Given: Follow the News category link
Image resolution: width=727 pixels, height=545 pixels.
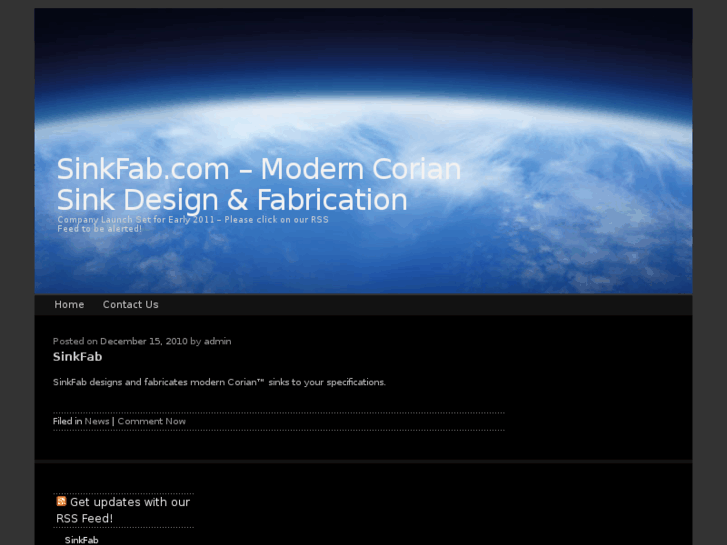Looking at the screenshot, I should tap(97, 421).
